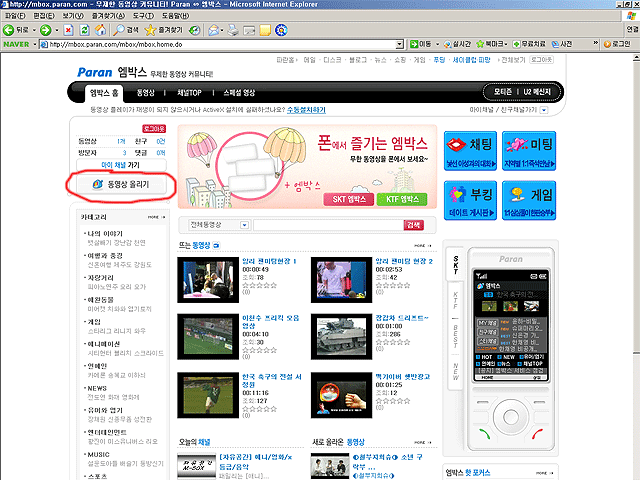This screenshot has width=640, height=480.
Task: Open the 도구(T) menu
Action: click(143, 16)
